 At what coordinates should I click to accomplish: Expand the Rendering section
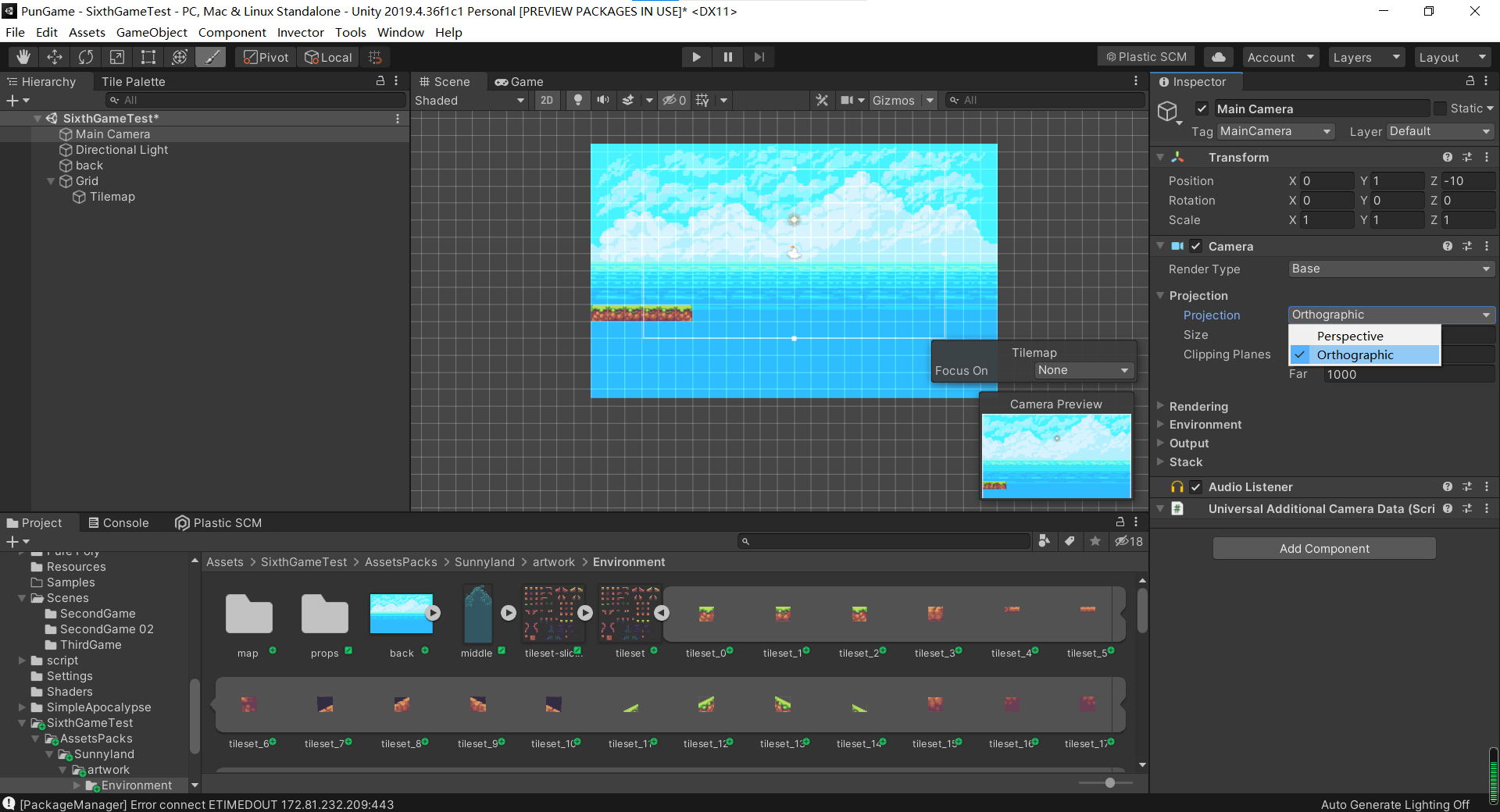coord(1198,406)
